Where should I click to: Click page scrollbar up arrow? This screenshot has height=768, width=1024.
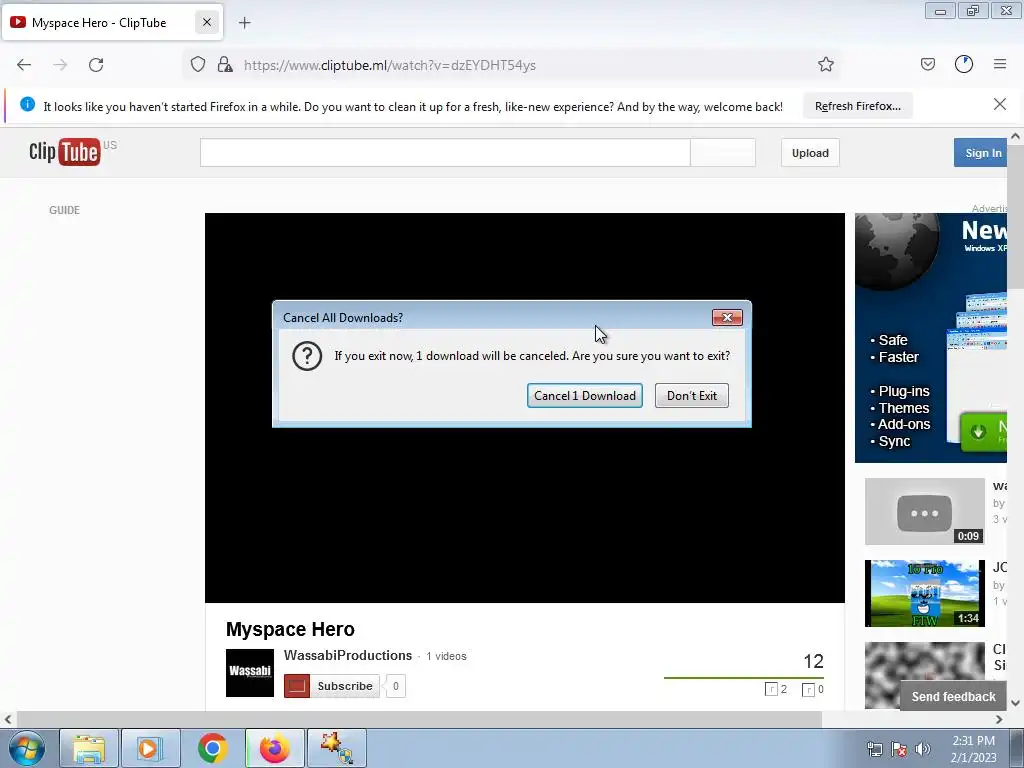pyautogui.click(x=1015, y=136)
